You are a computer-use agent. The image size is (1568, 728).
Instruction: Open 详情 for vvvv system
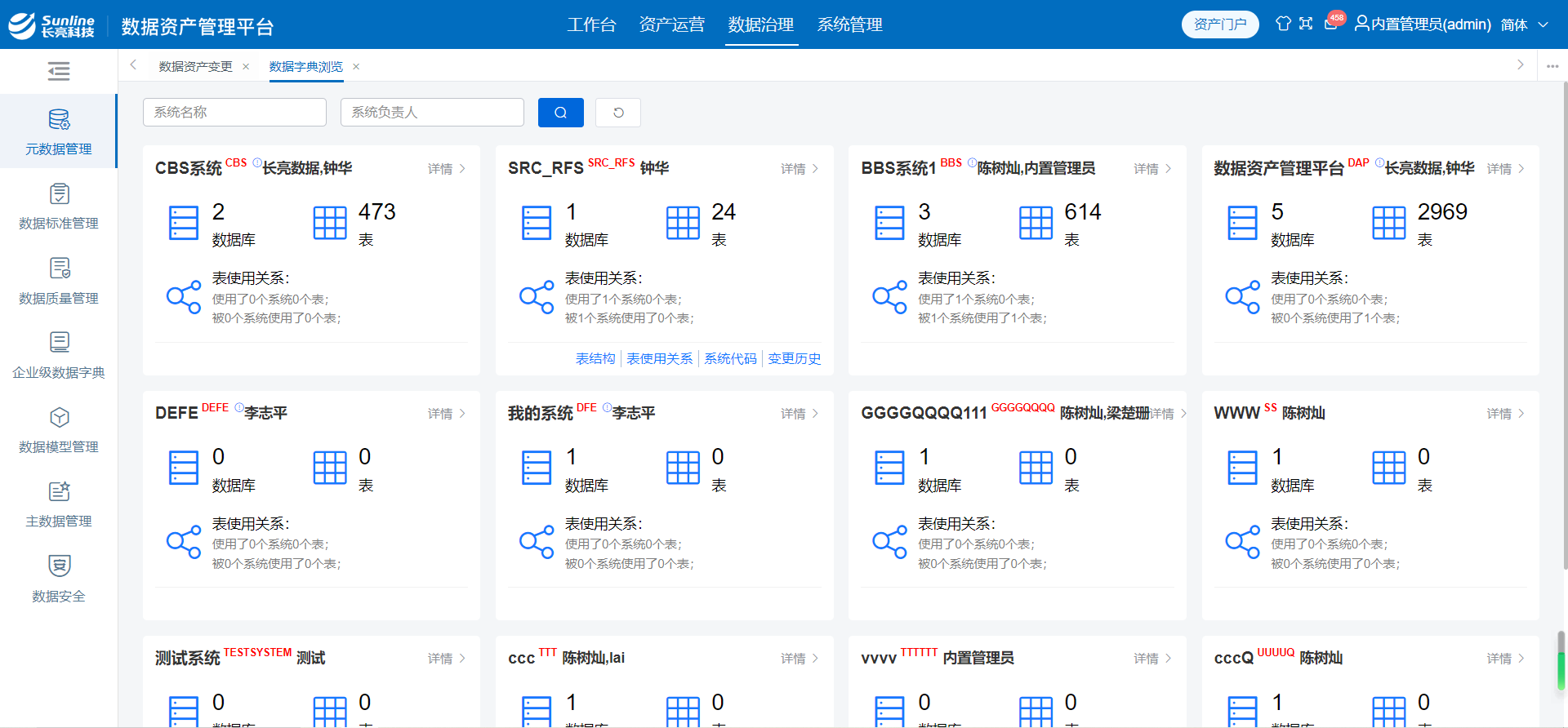pos(1152,659)
